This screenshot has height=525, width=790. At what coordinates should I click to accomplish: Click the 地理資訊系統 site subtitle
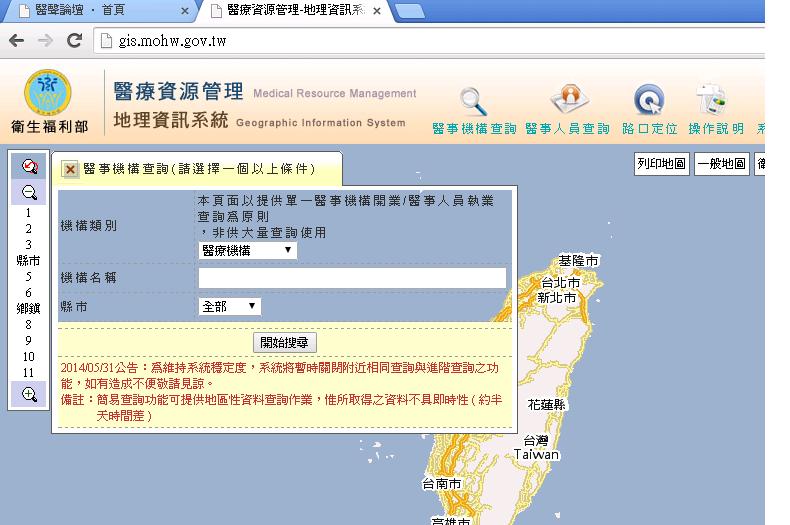tap(171, 120)
